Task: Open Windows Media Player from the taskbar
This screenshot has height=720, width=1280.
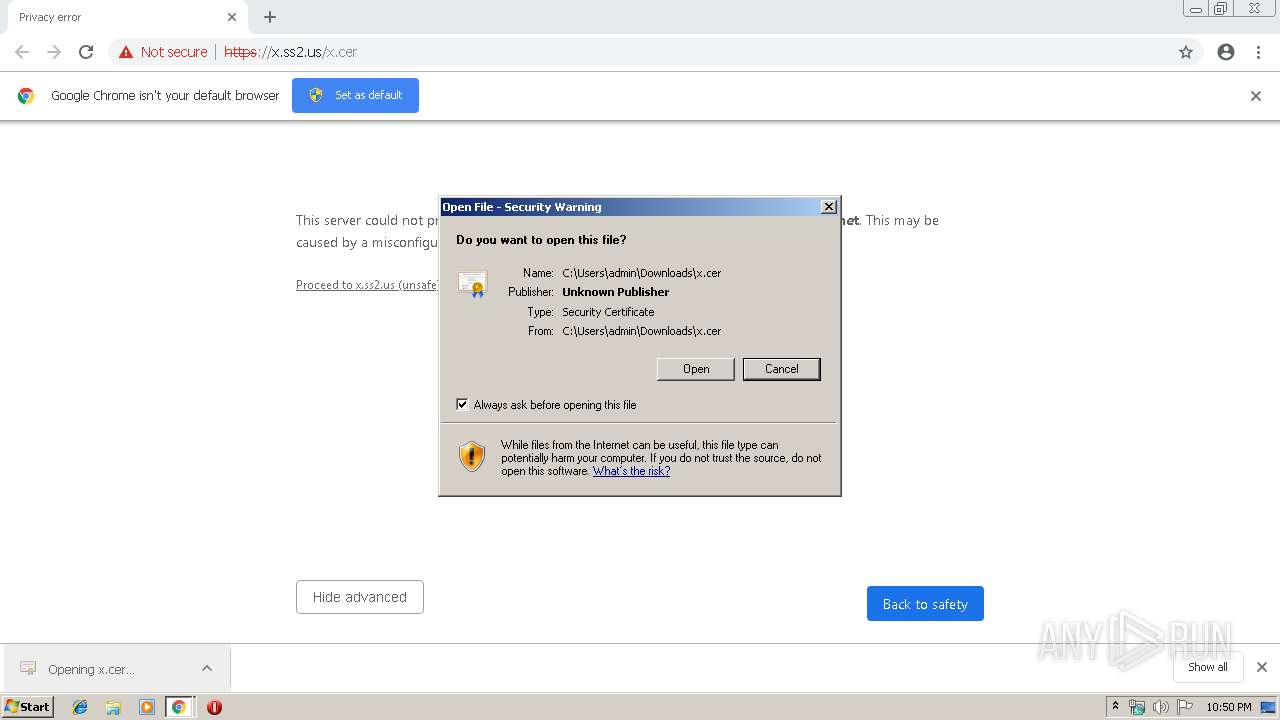Action: pyautogui.click(x=146, y=707)
